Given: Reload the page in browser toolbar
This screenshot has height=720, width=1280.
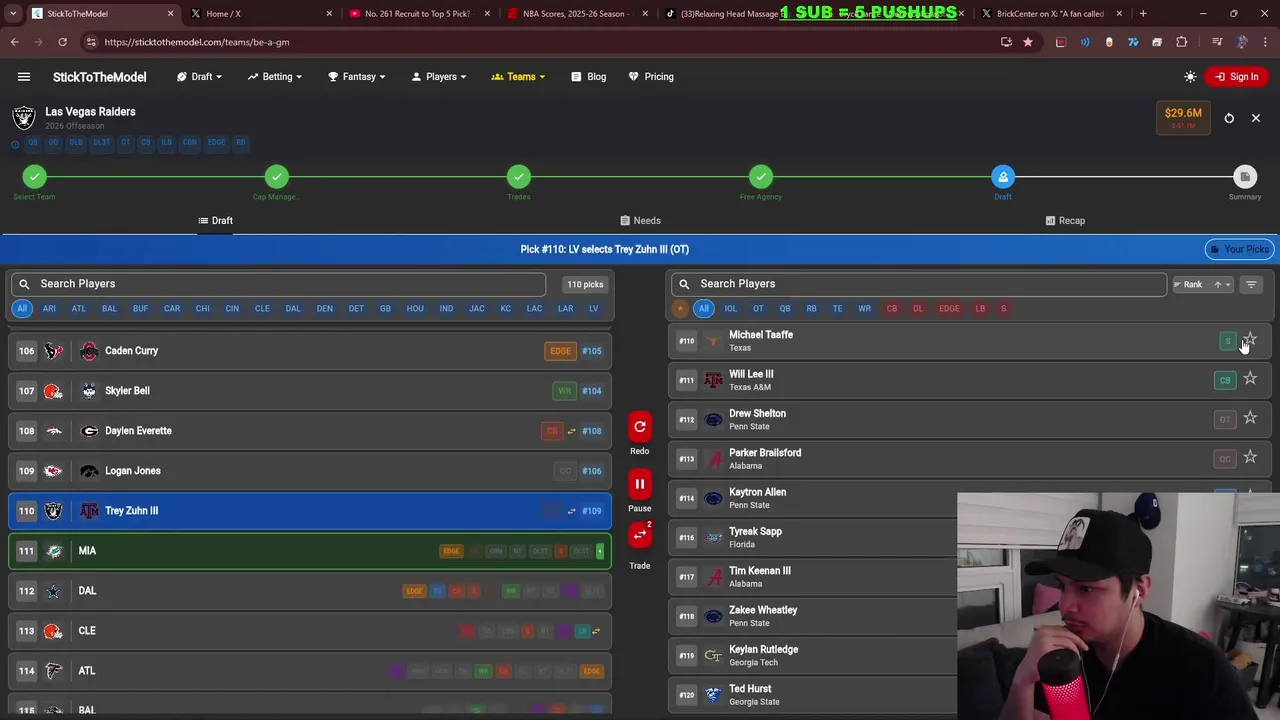Looking at the screenshot, I should 62,42.
